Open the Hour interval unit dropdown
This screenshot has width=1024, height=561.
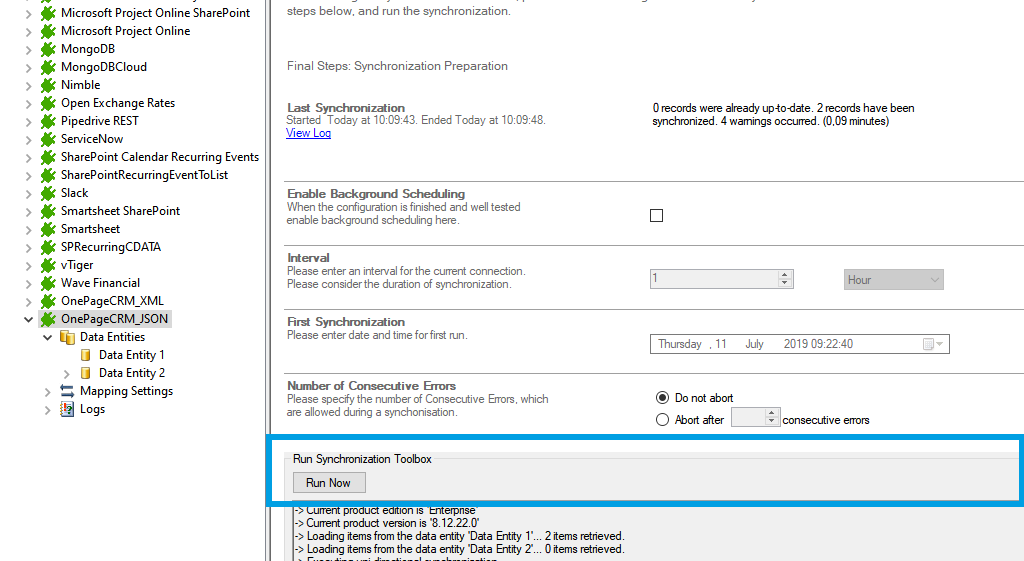(893, 280)
